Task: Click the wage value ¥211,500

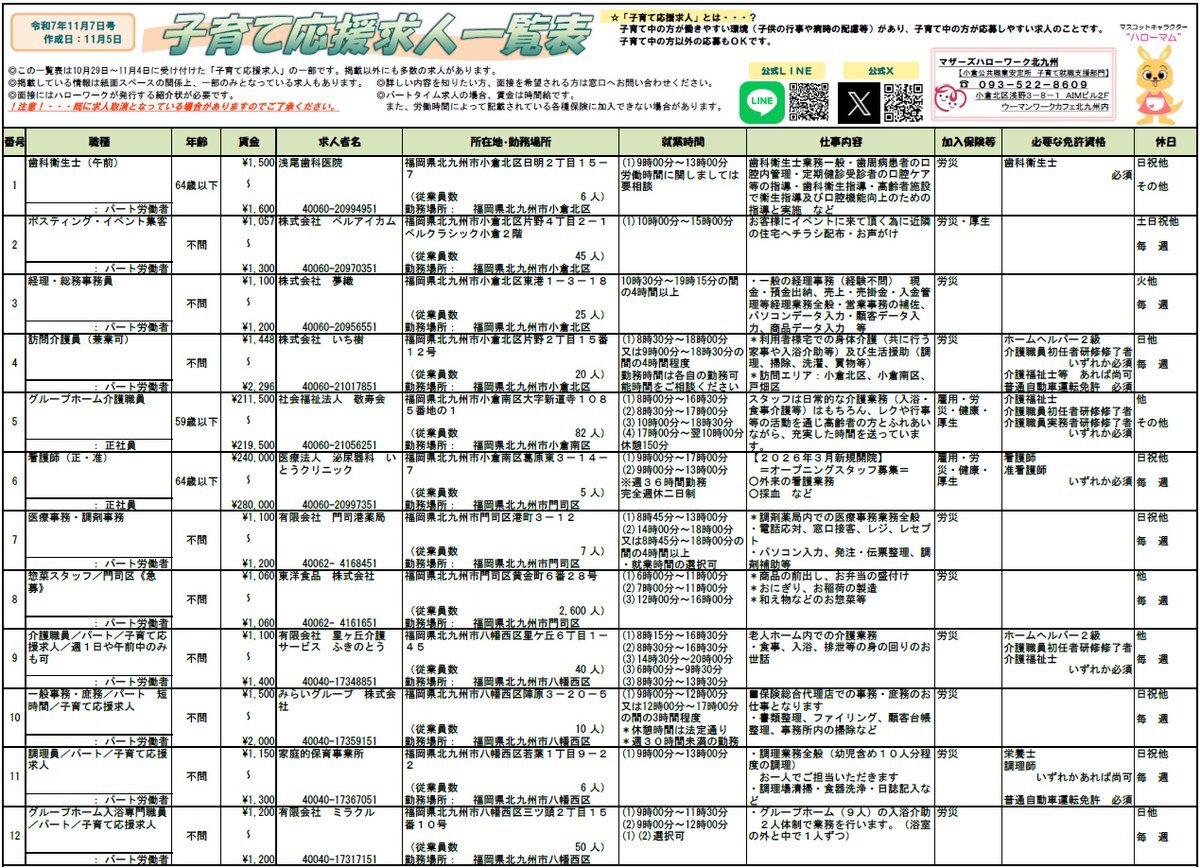Action: pyautogui.click(x=253, y=398)
